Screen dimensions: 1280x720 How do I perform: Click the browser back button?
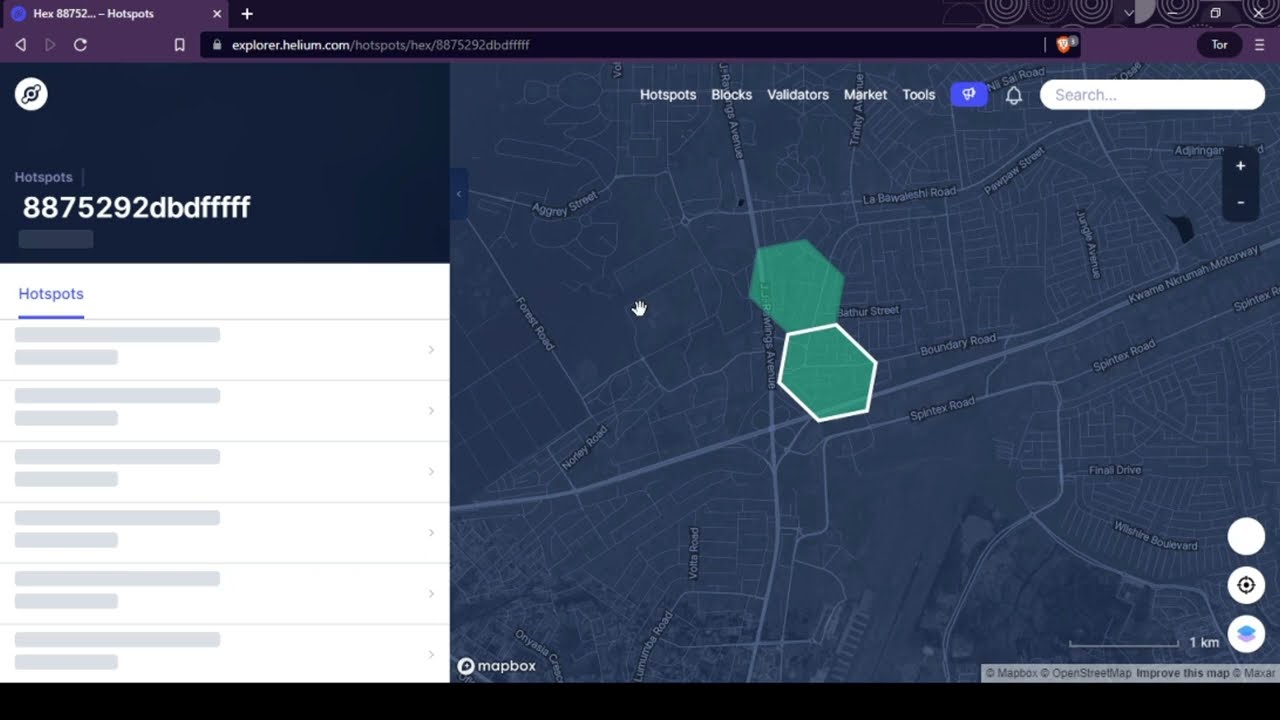21,45
